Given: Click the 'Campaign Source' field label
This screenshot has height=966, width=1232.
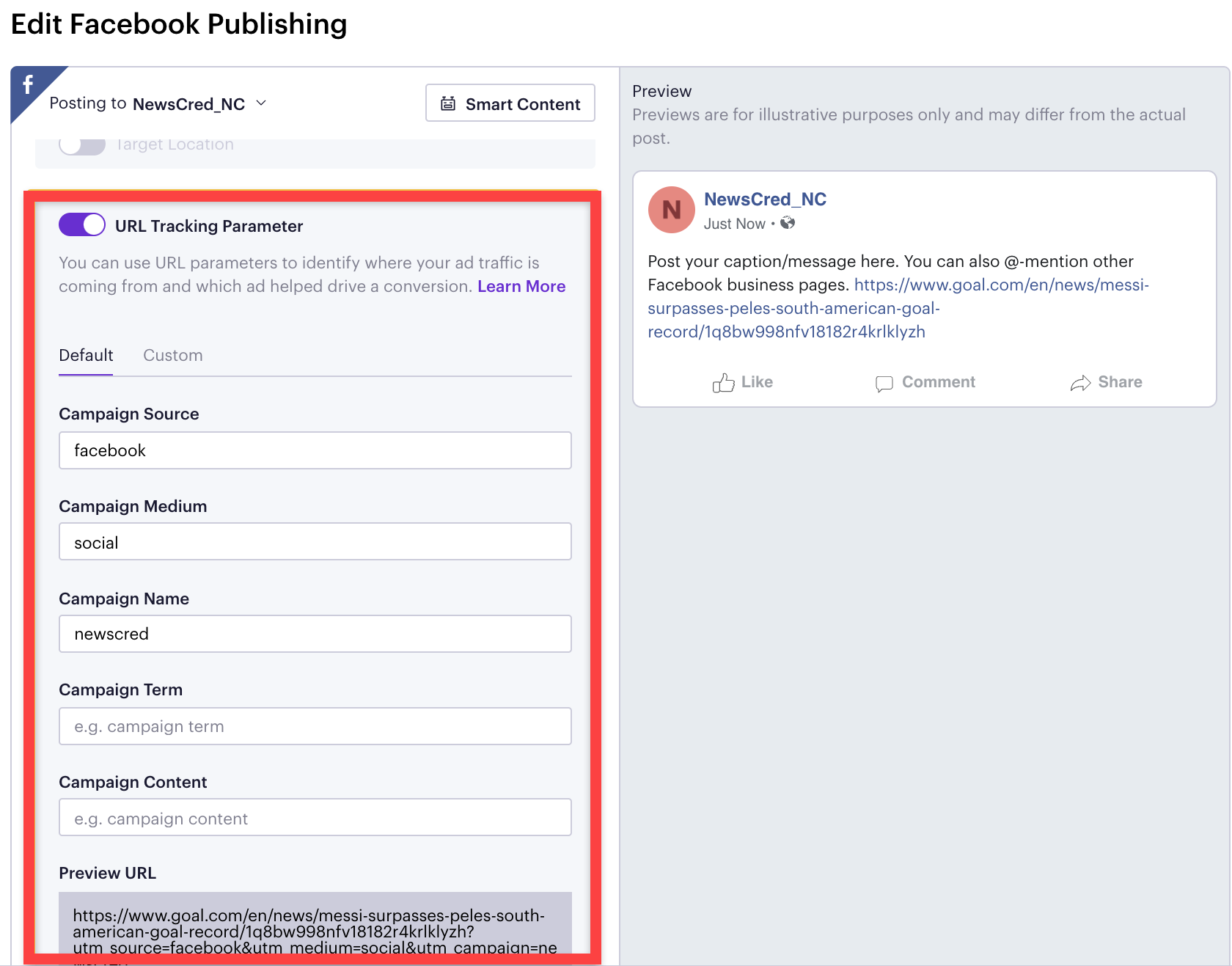Looking at the screenshot, I should pos(129,414).
